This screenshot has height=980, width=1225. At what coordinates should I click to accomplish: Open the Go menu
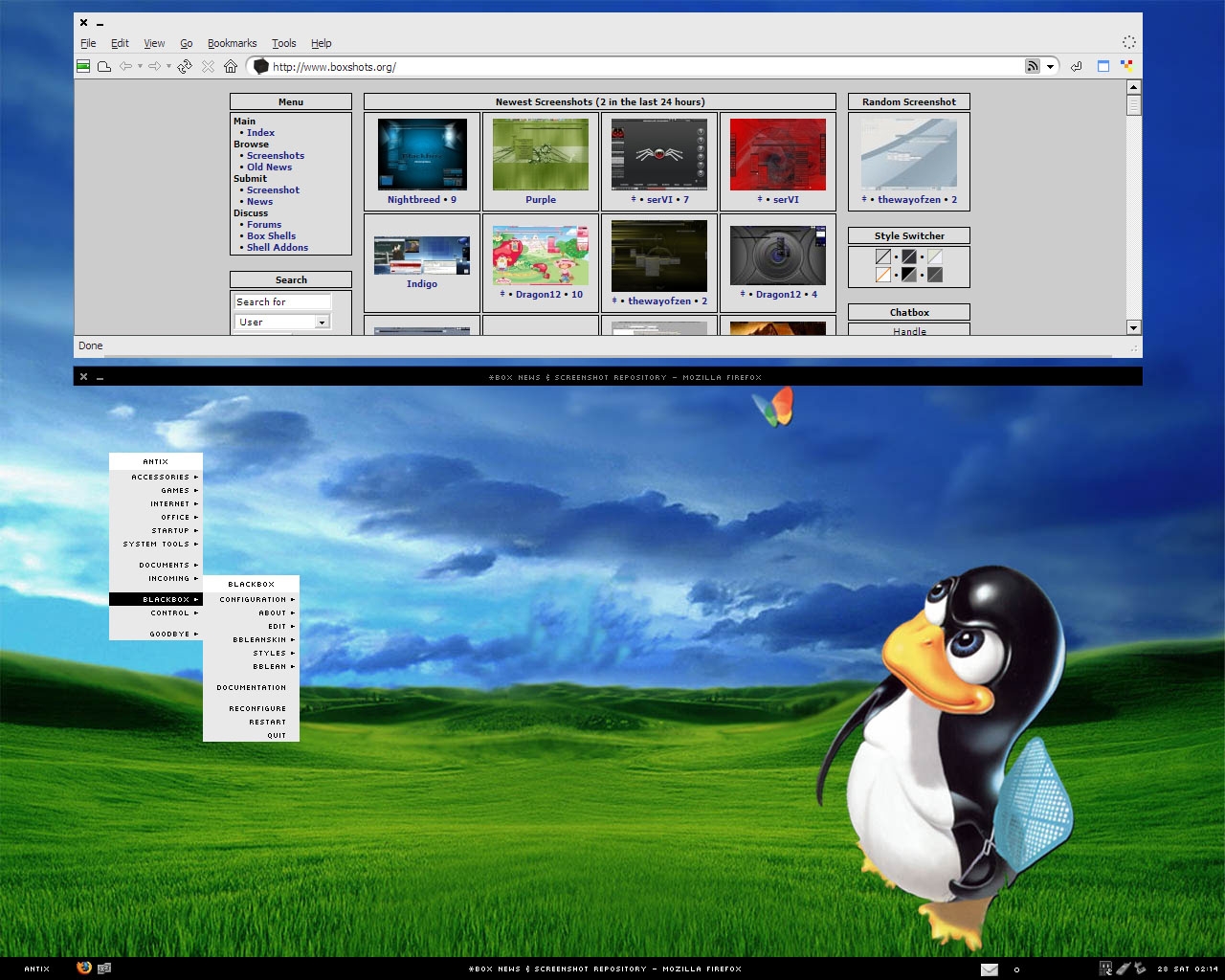click(186, 43)
